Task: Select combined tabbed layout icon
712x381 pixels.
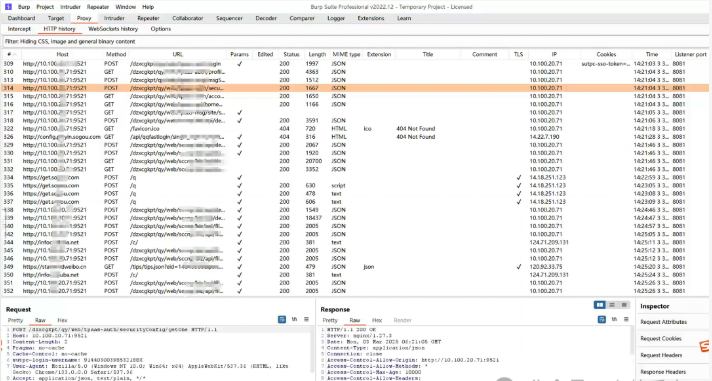Action: click(624, 305)
